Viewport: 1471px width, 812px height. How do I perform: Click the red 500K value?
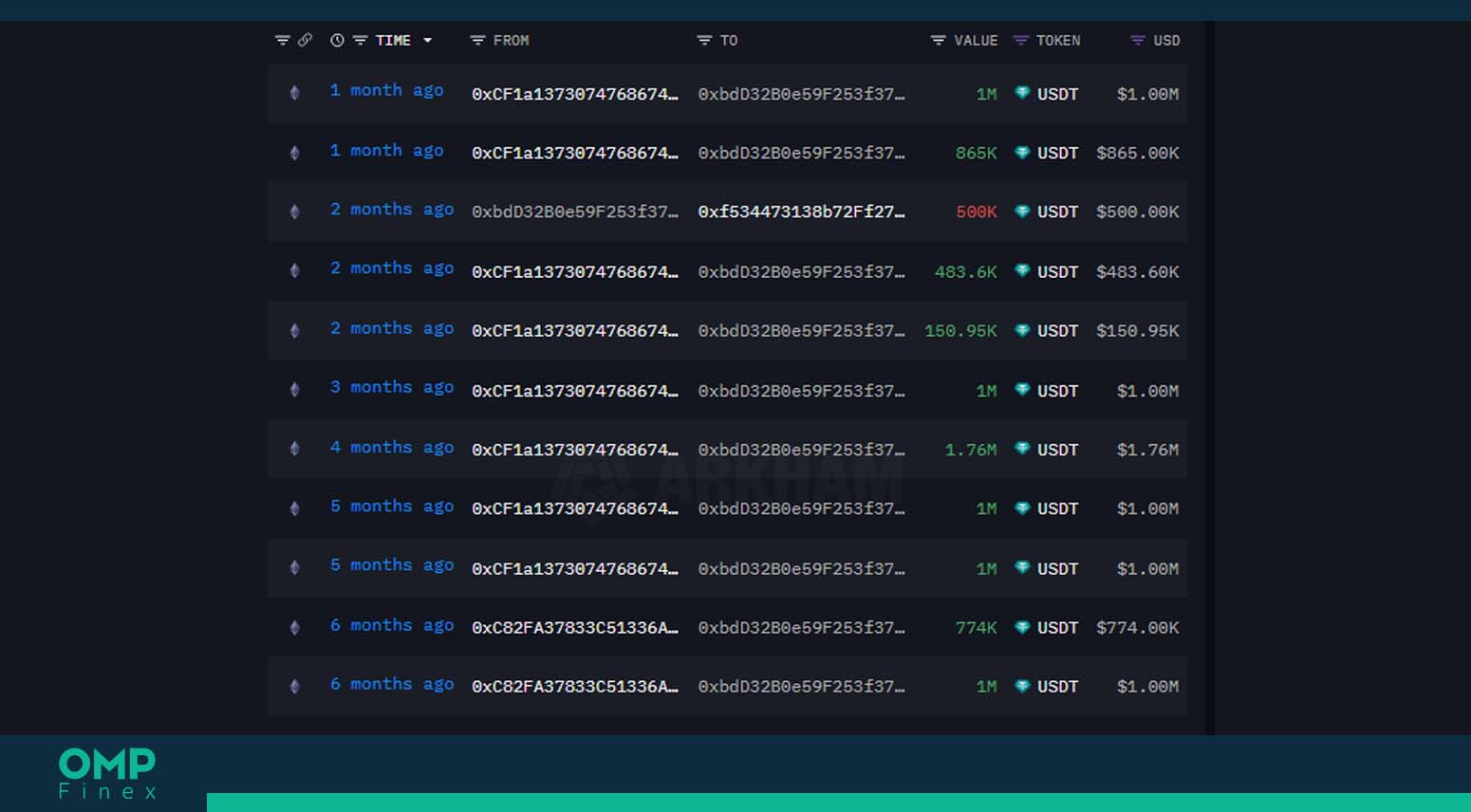977,212
